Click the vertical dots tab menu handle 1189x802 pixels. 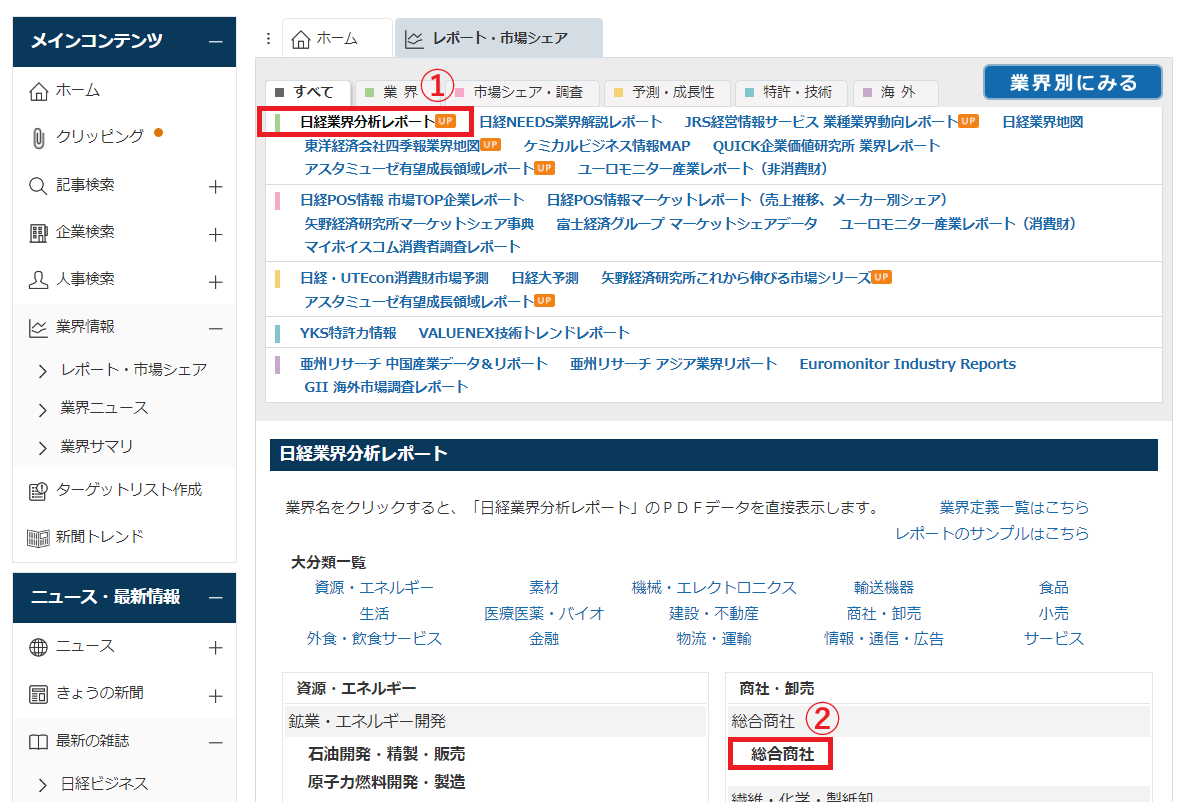click(268, 39)
